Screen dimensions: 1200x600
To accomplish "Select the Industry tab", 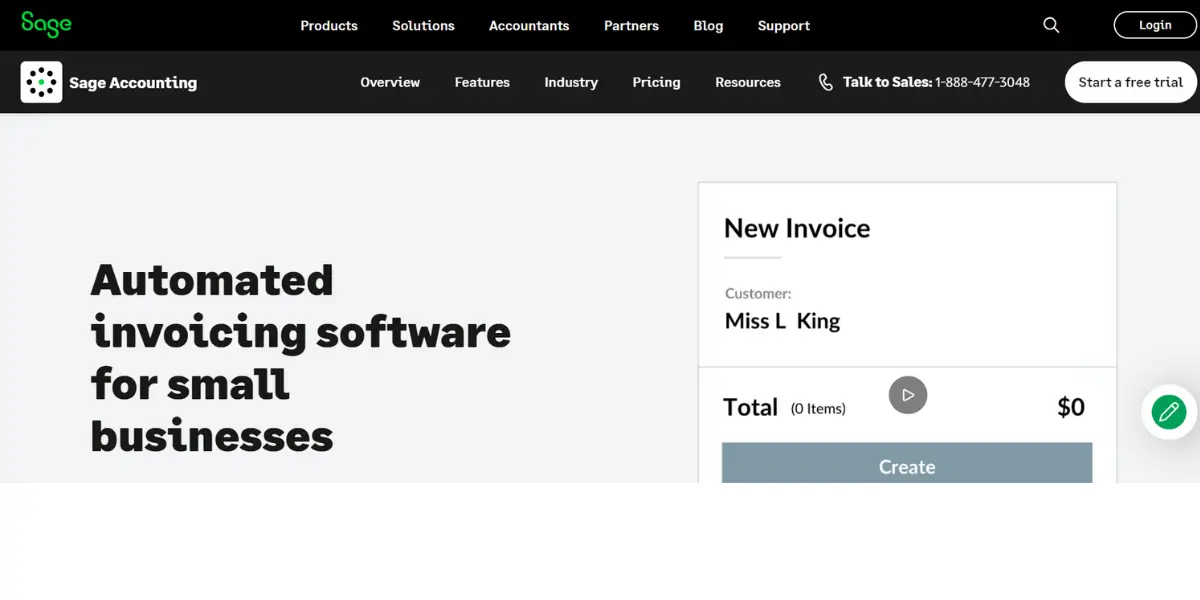I will 571,82.
